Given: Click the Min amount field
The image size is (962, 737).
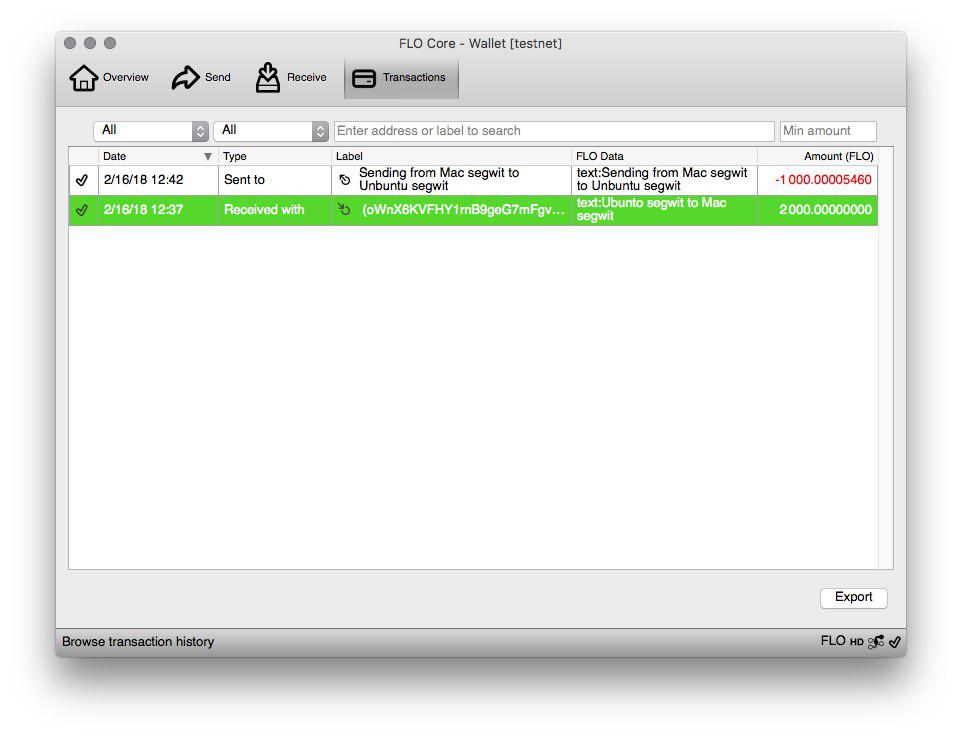Looking at the screenshot, I should point(828,131).
